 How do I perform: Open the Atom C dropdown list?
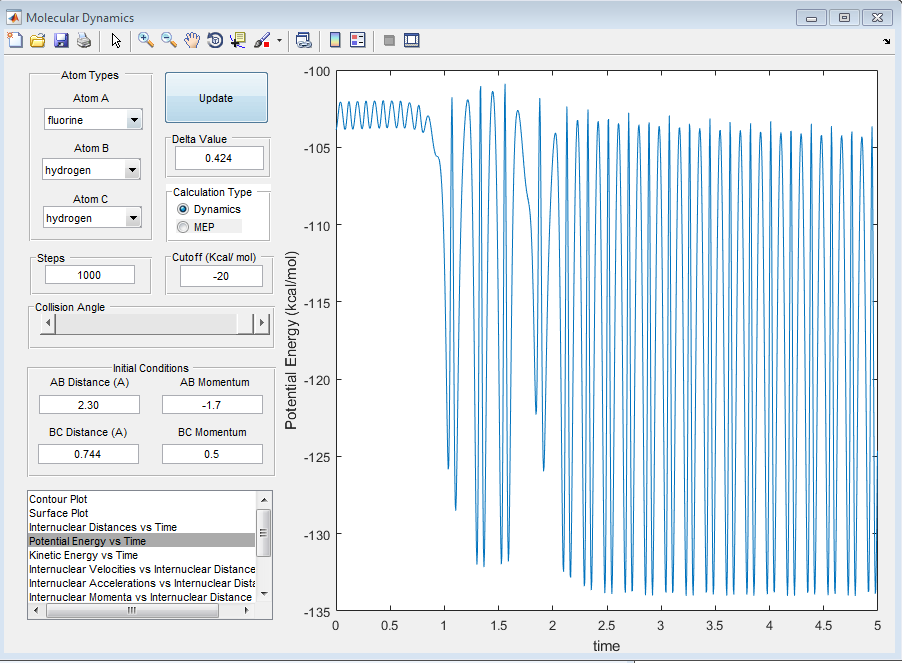pos(132,218)
